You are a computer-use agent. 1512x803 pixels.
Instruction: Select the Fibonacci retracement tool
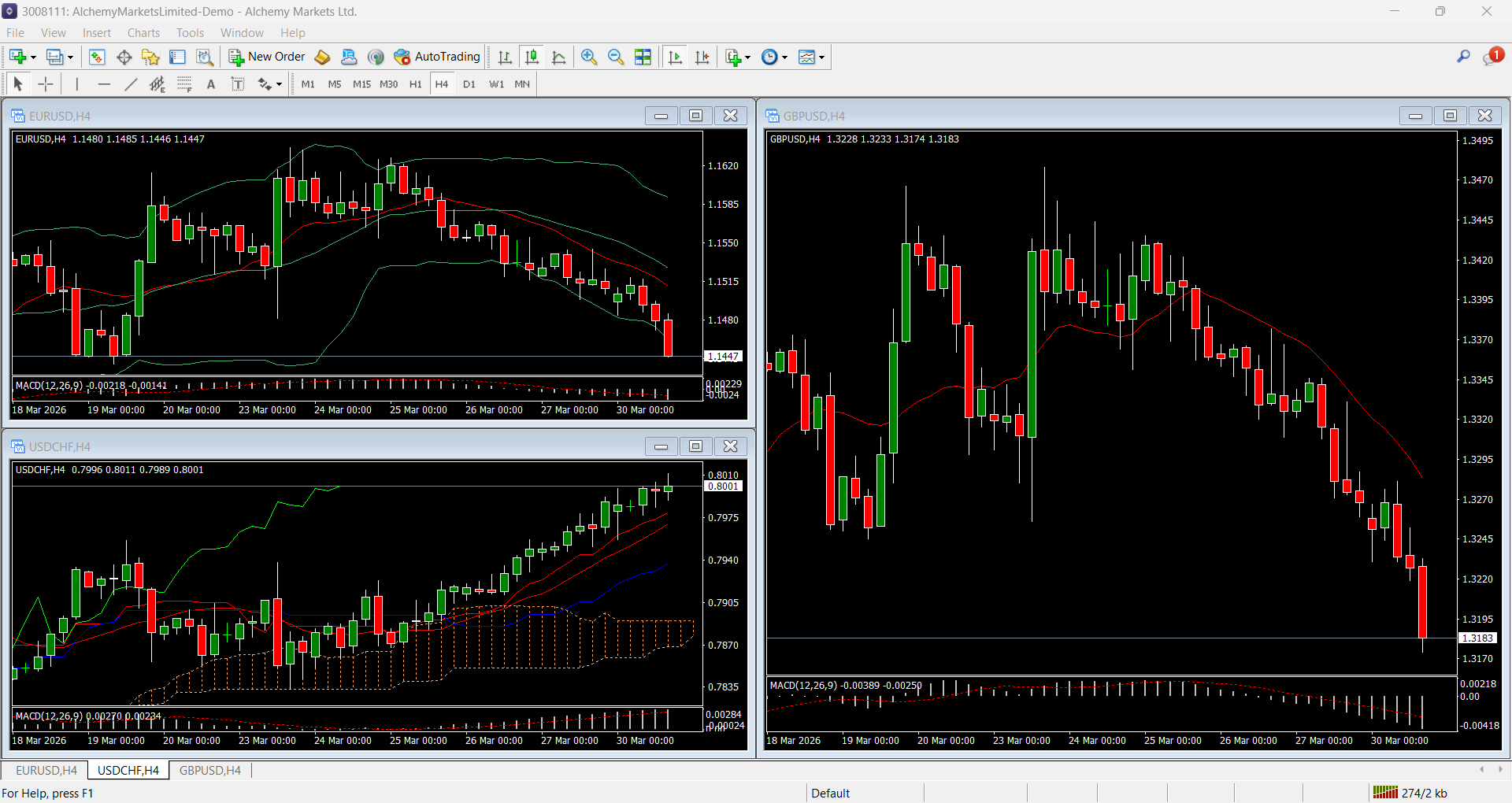pyautogui.click(x=184, y=84)
